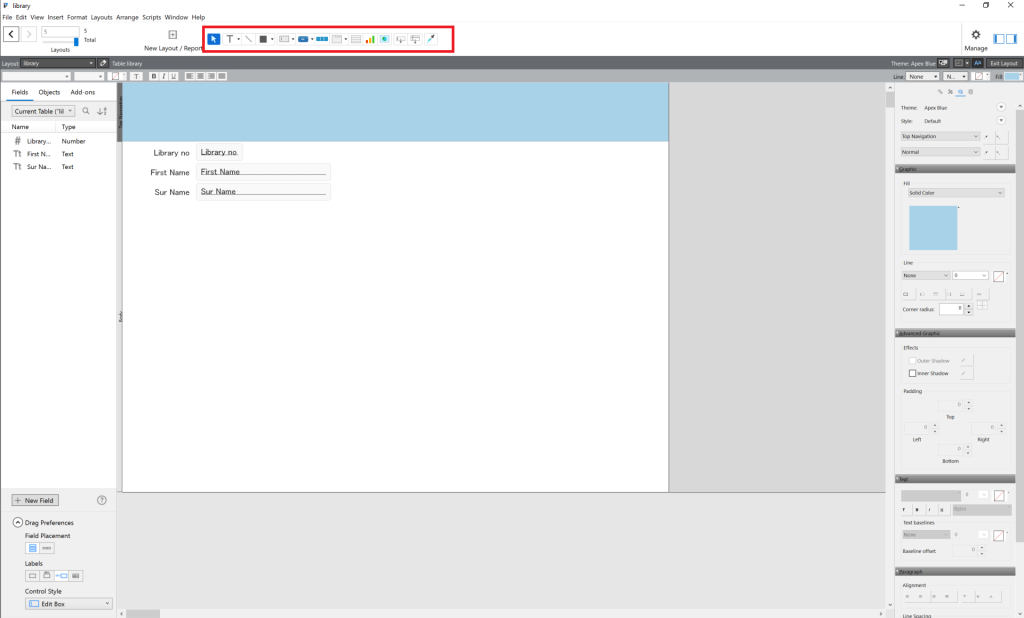Select the Button tool
The image size is (1024, 618).
coord(303,39)
